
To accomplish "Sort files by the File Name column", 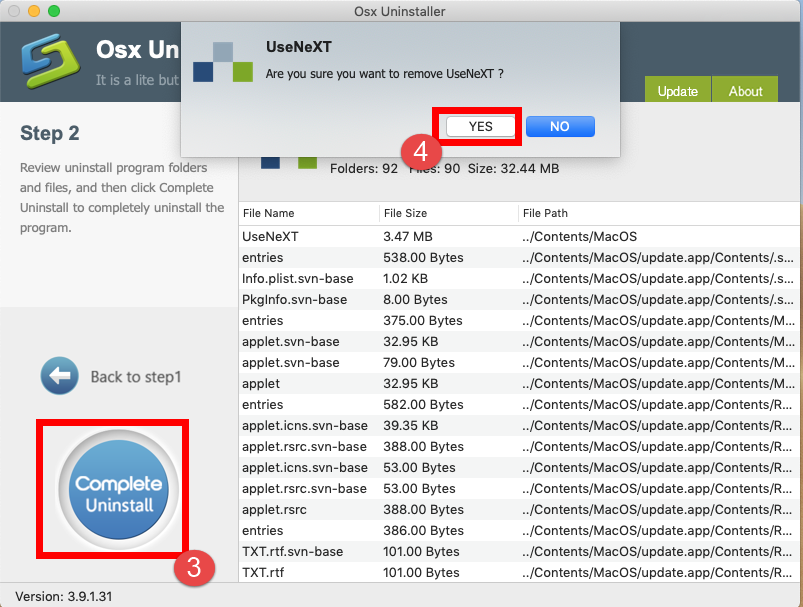I will (x=267, y=214).
